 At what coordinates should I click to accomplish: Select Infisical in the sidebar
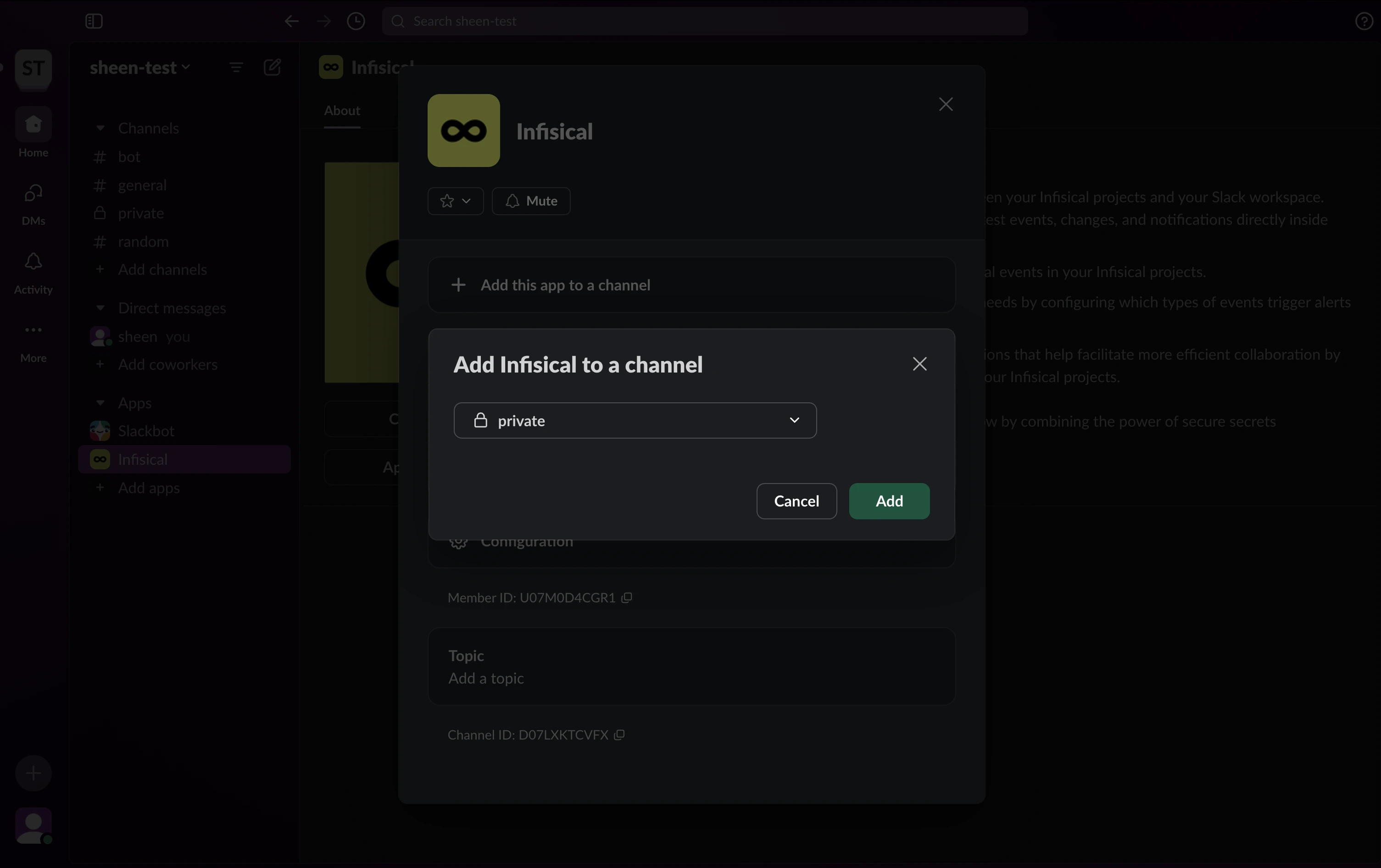pyautogui.click(x=184, y=459)
